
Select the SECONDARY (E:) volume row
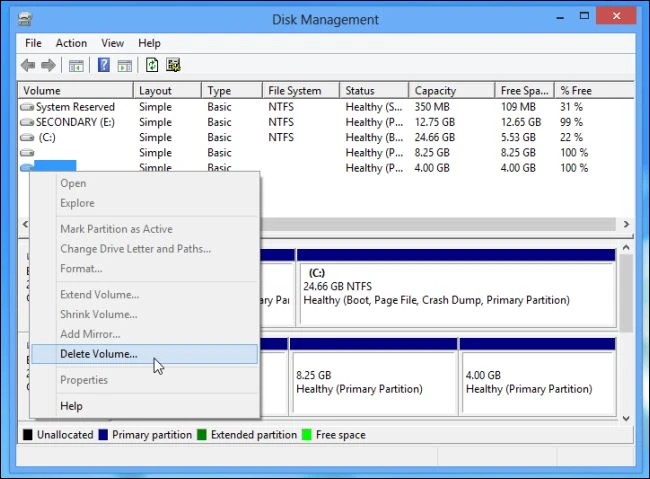(x=75, y=122)
